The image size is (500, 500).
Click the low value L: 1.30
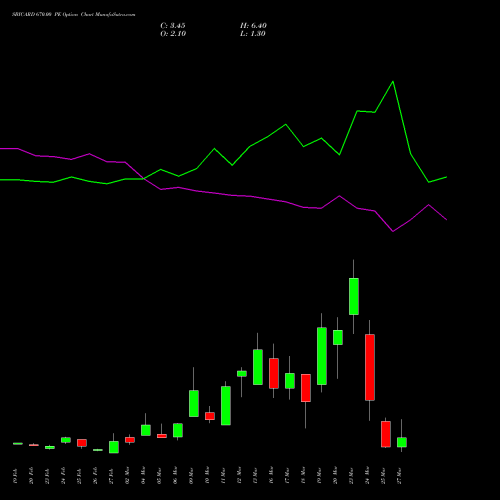[253, 34]
